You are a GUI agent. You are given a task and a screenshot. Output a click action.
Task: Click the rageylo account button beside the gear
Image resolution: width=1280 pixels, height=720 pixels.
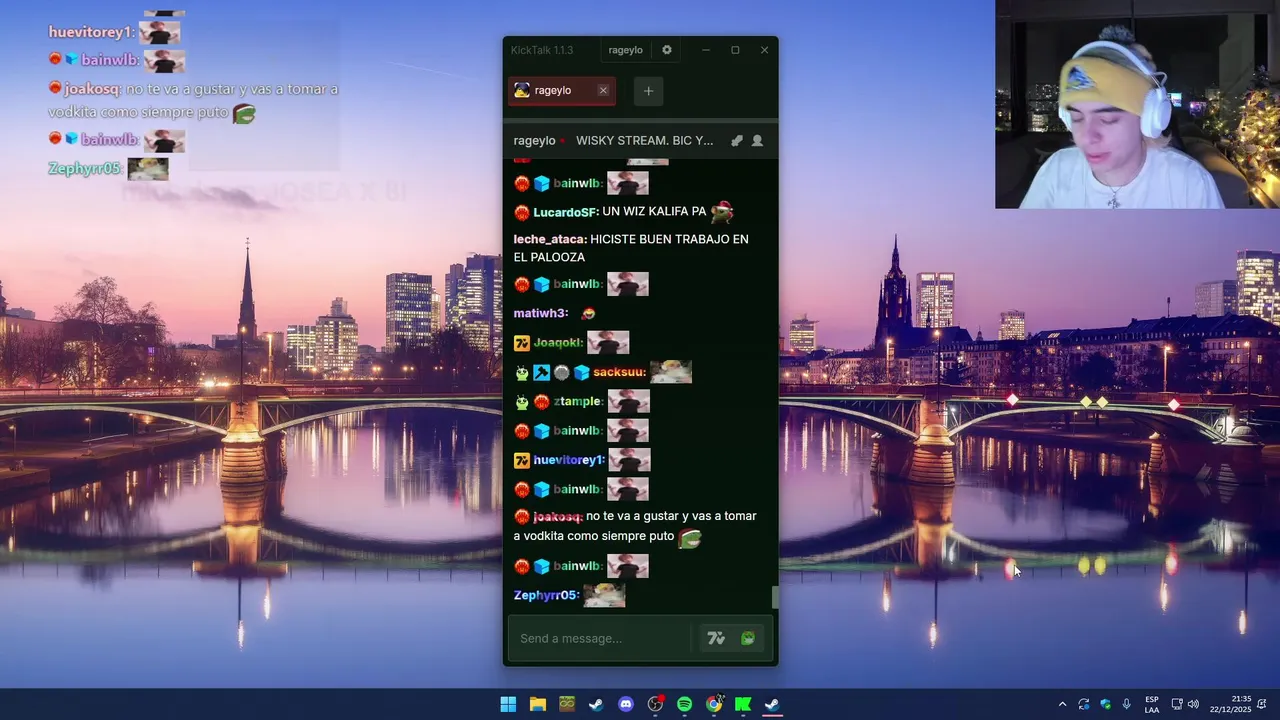[625, 50]
